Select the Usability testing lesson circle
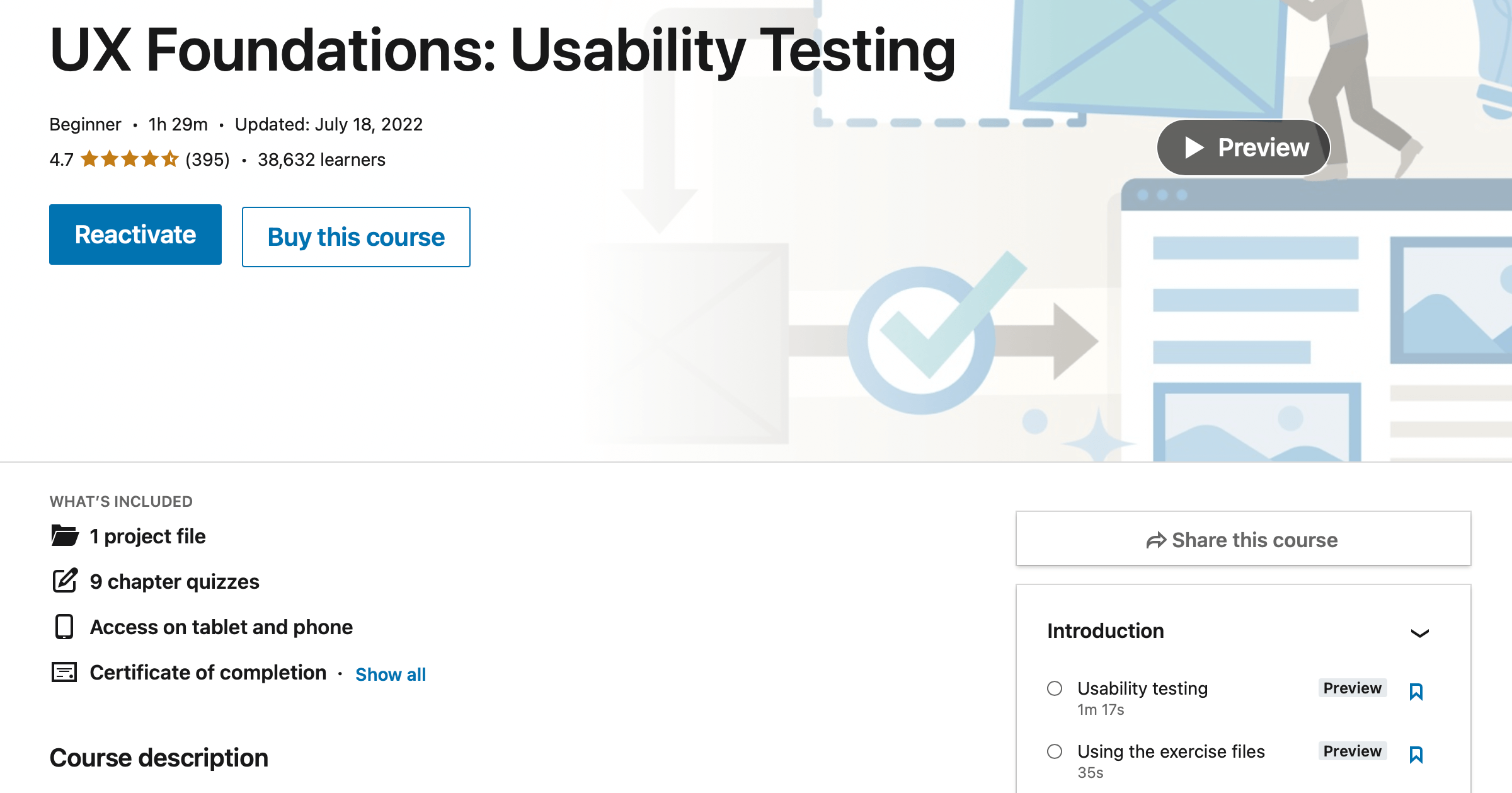The image size is (1512, 793). point(1055,688)
